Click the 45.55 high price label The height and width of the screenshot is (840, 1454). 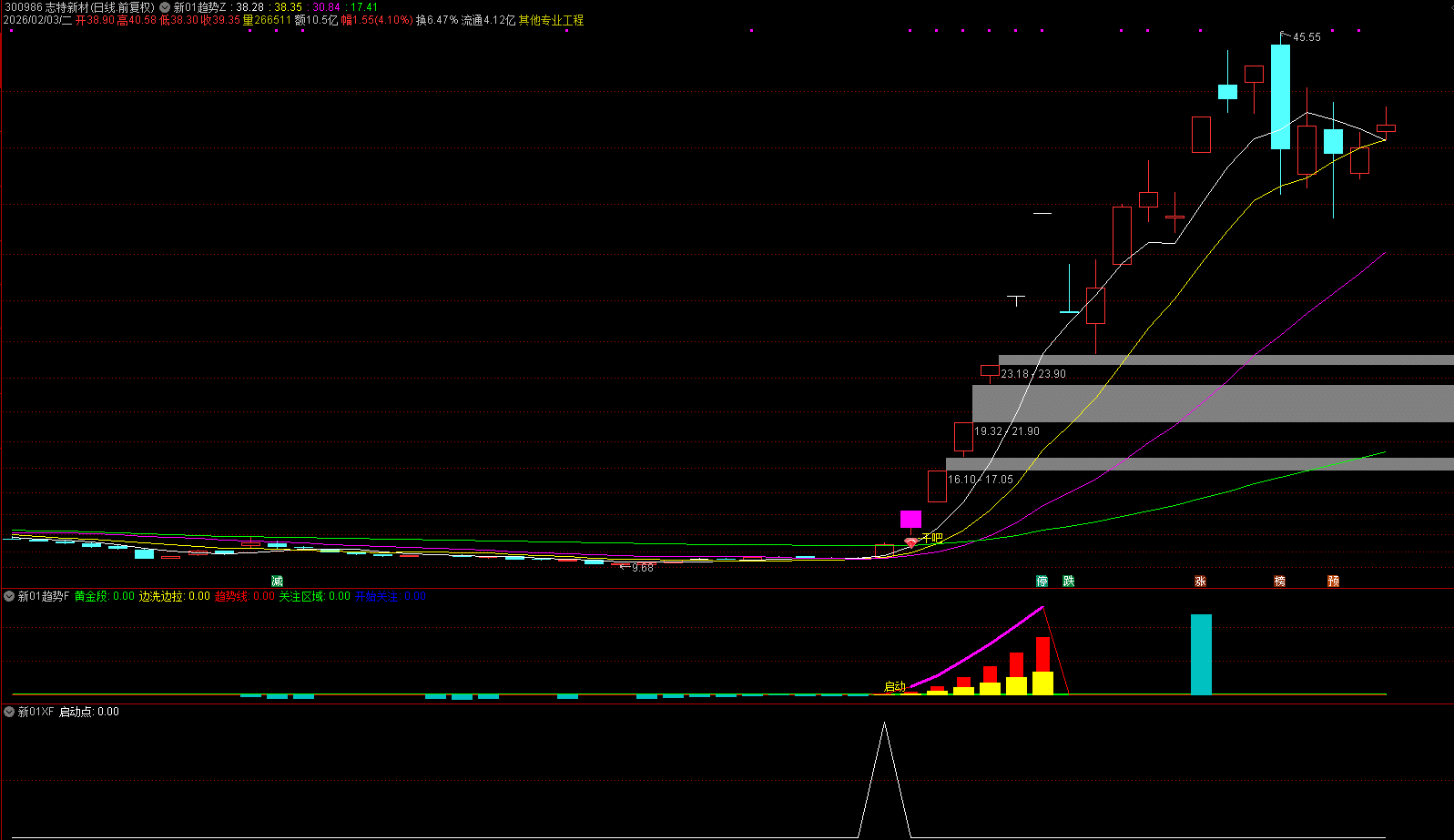pyautogui.click(x=1307, y=37)
